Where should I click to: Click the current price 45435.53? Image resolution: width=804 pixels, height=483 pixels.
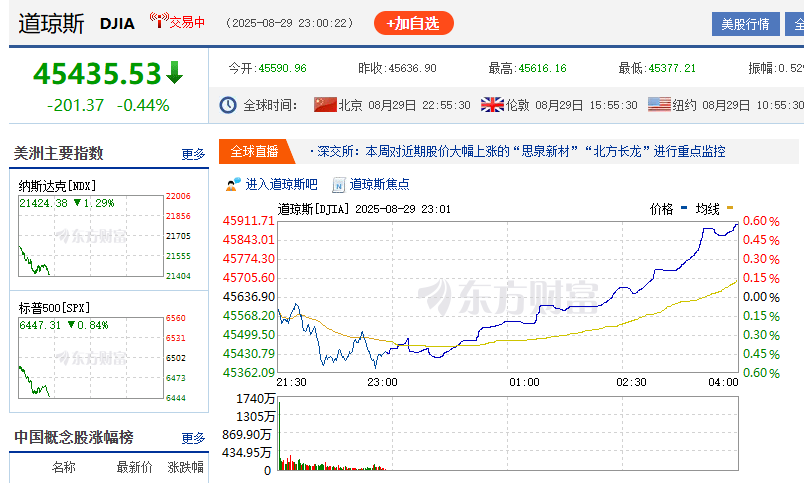(97, 73)
